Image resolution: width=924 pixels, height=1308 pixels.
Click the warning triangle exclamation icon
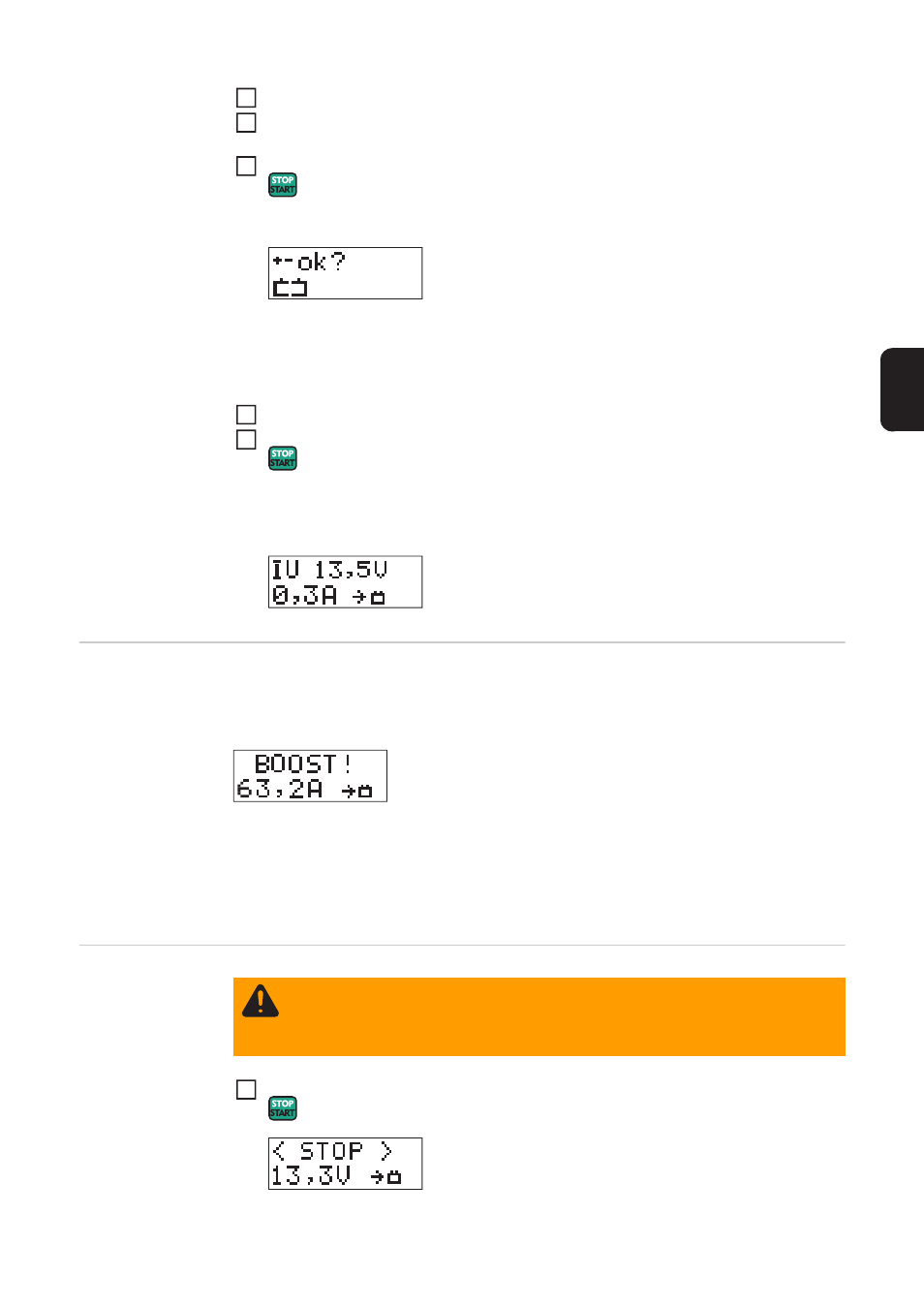point(261,1001)
